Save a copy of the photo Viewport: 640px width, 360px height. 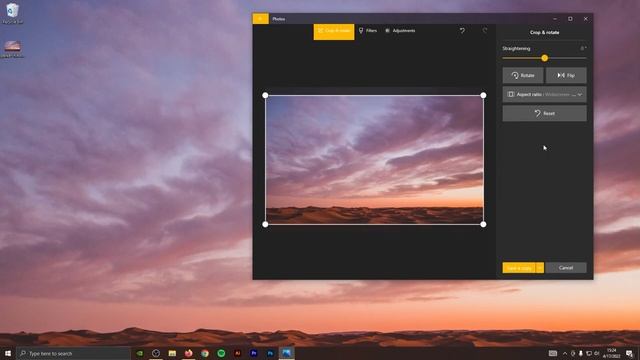pos(519,268)
